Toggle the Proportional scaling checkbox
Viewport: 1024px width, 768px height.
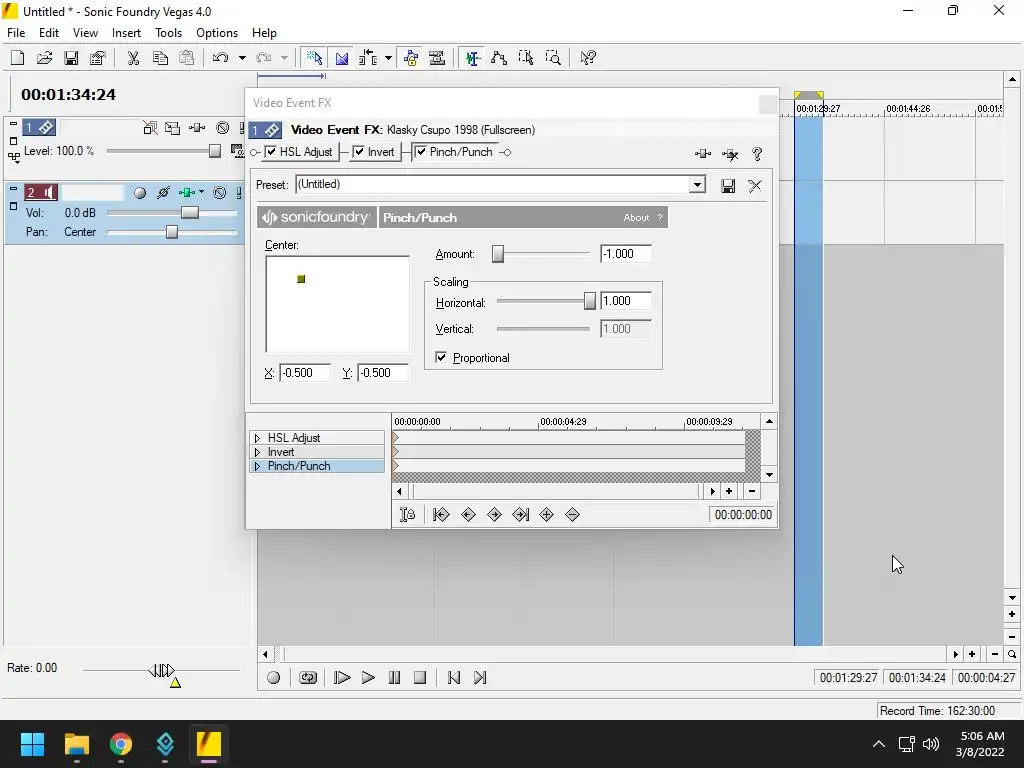pos(441,357)
